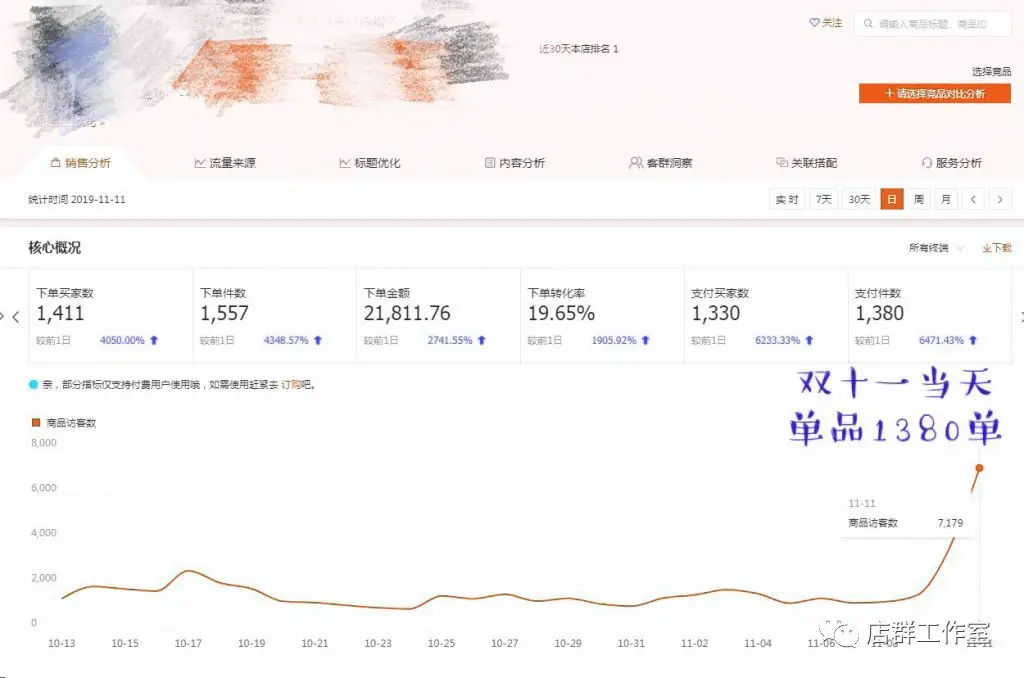
Task: Click the search magnifier icon
Action: pyautogui.click(x=867, y=24)
